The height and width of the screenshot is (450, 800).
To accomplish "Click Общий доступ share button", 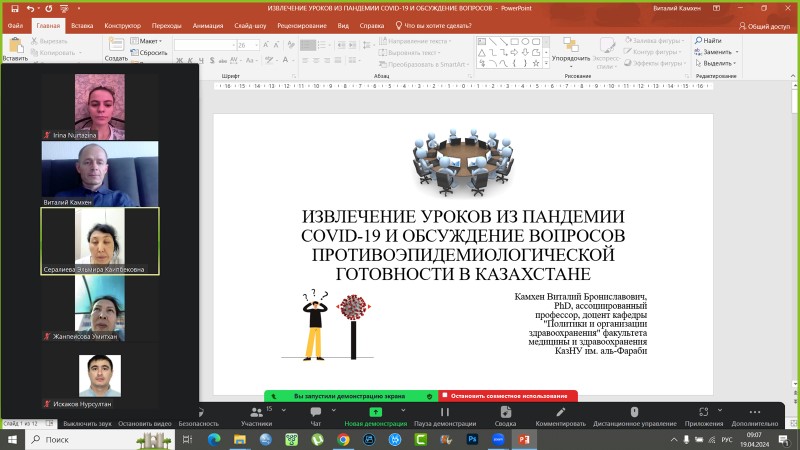I will (764, 26).
